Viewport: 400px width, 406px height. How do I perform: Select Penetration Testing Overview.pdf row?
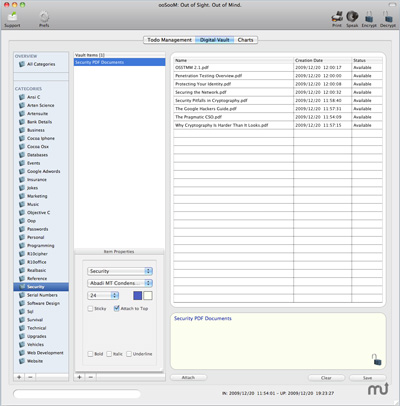(278, 76)
